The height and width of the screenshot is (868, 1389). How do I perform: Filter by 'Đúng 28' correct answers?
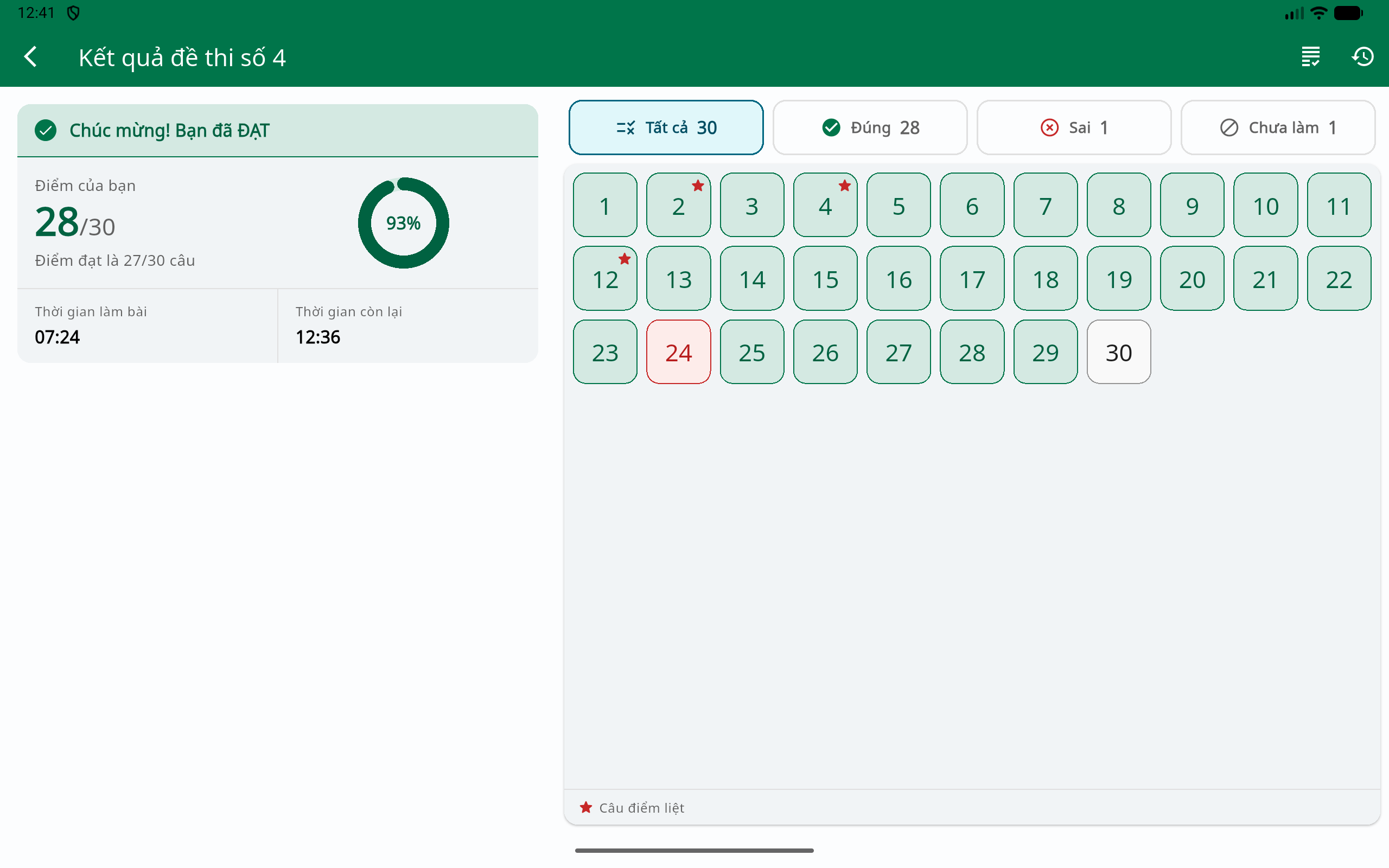coord(870,127)
